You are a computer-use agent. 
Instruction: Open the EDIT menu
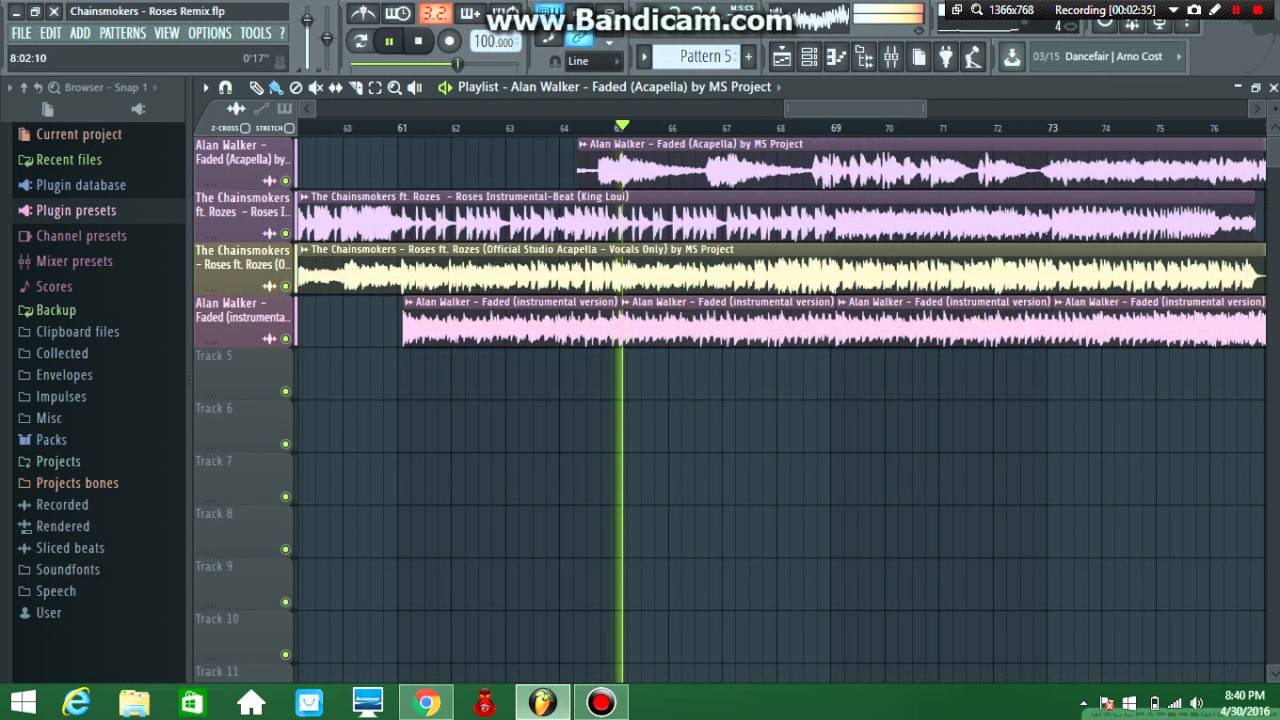pyautogui.click(x=51, y=33)
